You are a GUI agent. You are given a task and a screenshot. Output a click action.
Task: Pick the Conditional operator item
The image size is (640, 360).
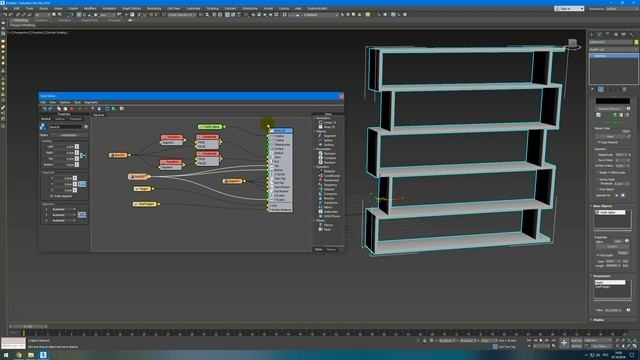[x=329, y=176]
